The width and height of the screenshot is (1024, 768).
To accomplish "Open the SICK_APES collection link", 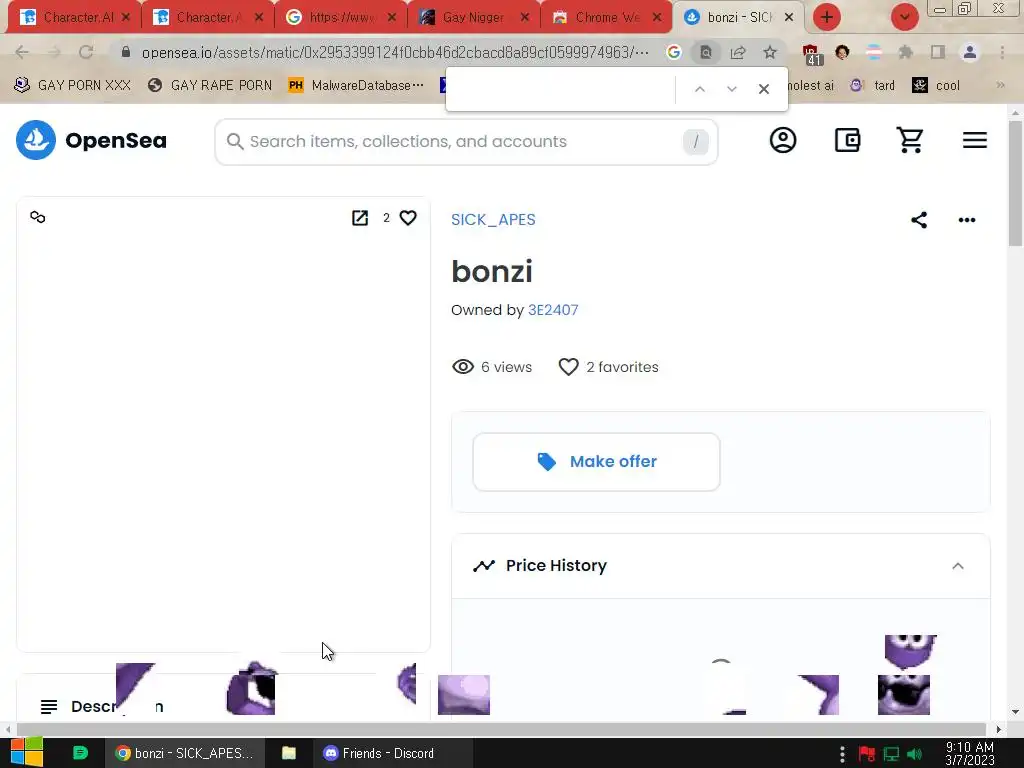I will [493, 219].
